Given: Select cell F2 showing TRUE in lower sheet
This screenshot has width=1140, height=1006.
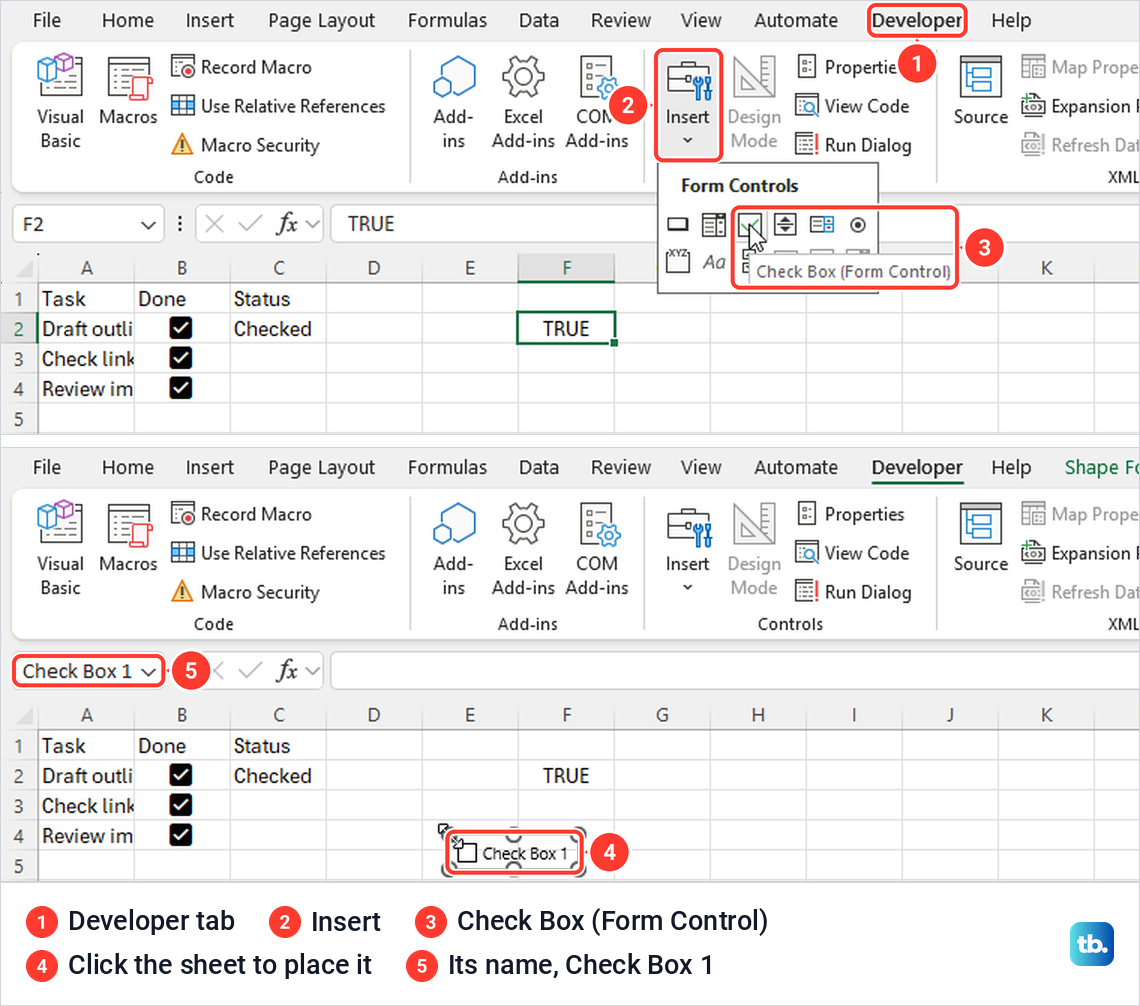Looking at the screenshot, I should [x=566, y=776].
